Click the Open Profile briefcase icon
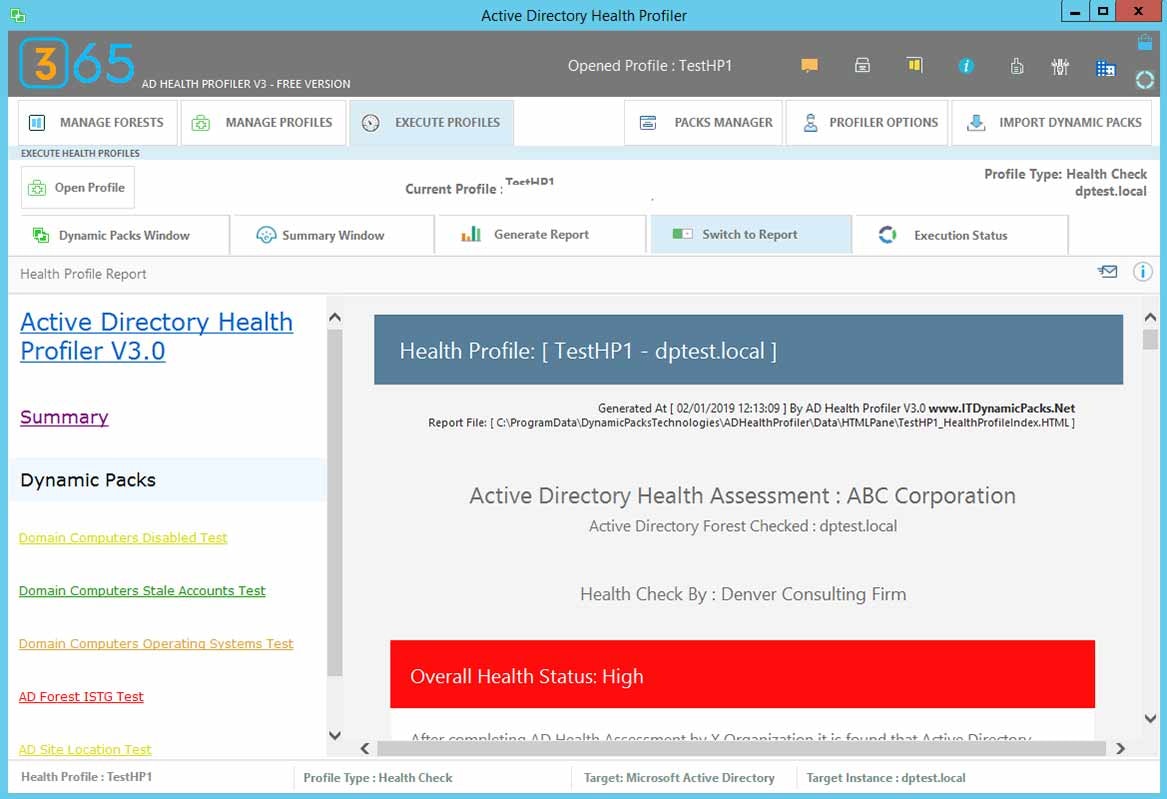 point(37,188)
